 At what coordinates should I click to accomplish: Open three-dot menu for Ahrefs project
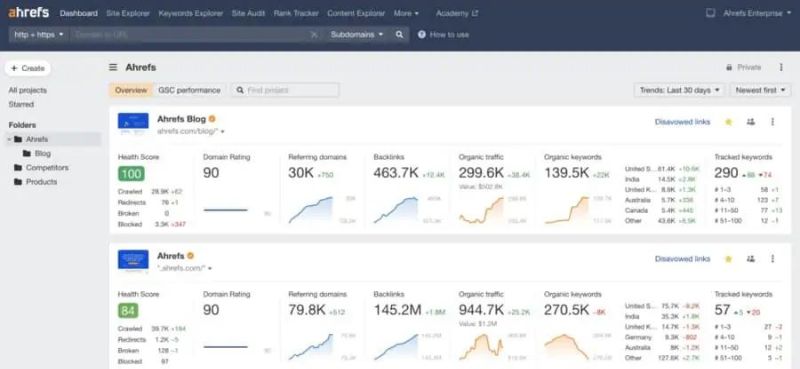(x=772, y=259)
